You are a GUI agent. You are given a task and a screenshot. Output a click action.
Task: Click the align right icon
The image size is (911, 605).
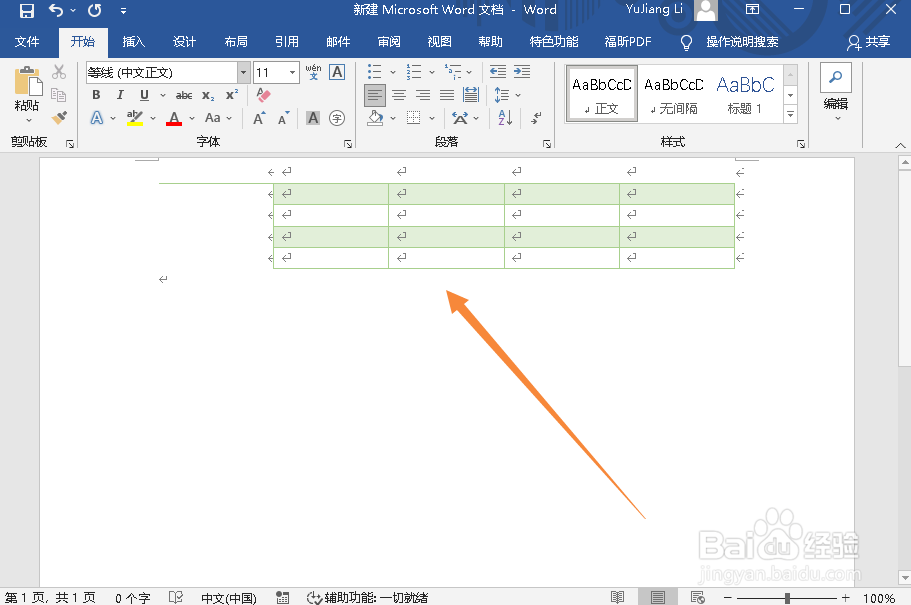(x=423, y=95)
